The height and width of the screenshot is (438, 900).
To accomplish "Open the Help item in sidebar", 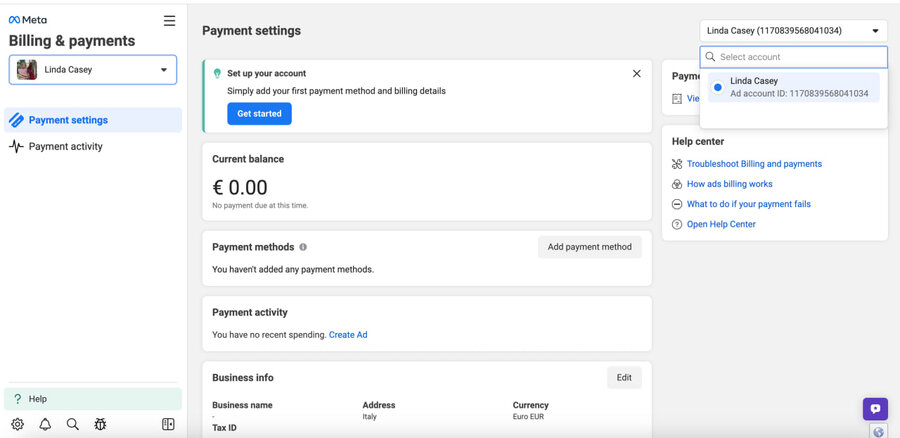I will coord(93,399).
